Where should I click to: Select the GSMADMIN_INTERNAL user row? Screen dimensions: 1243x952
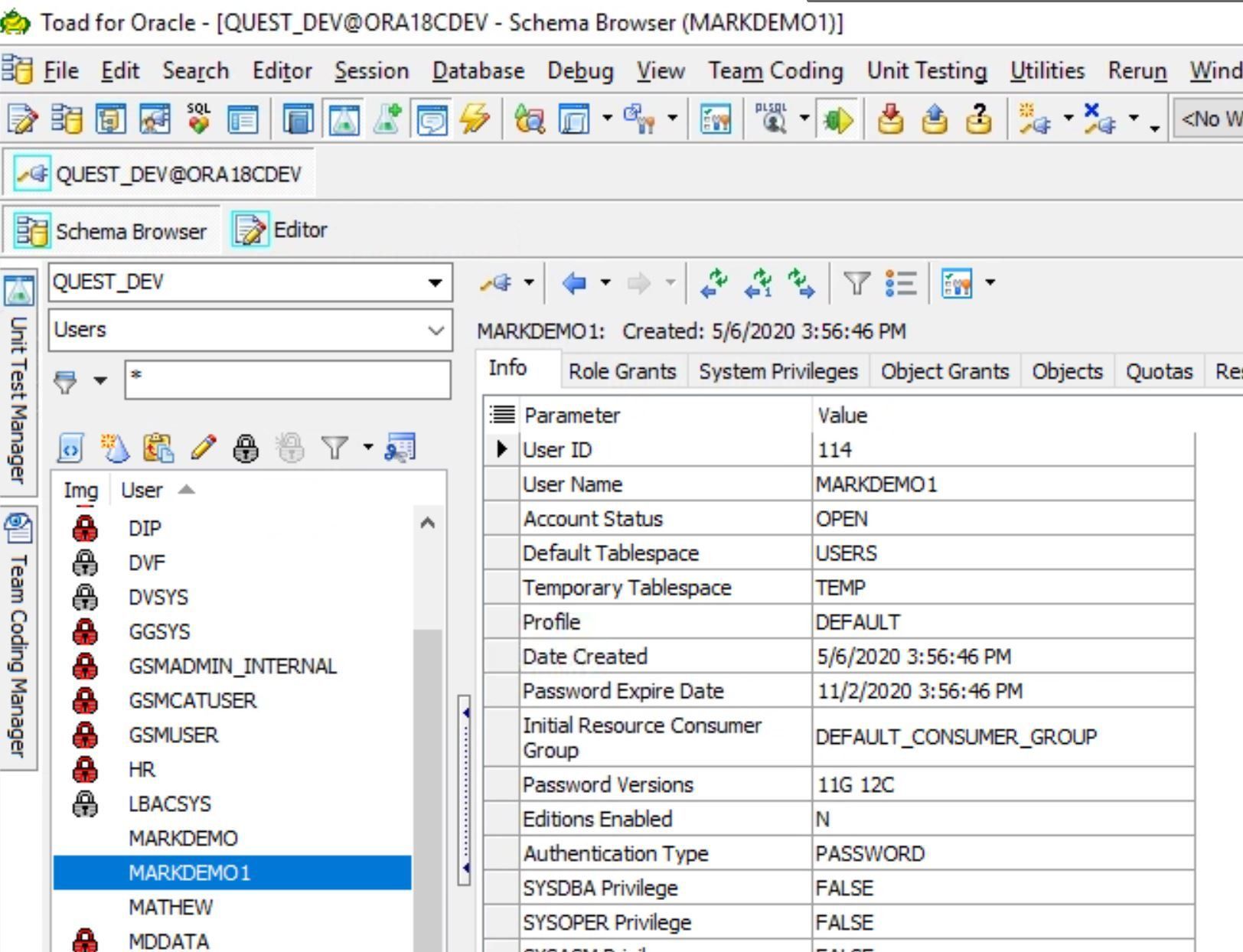(232, 666)
